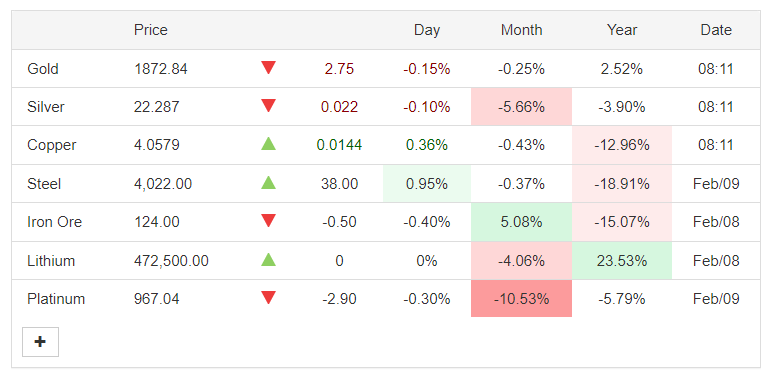Click Lithium's green 23.53% year cell
This screenshot has height=378, width=772.
pos(622,260)
